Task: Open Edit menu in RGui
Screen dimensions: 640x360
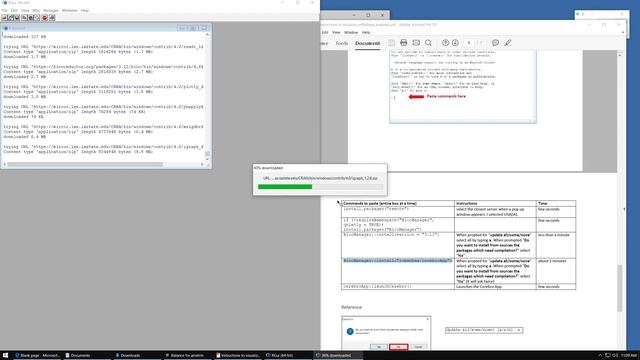Action: coord(14,10)
